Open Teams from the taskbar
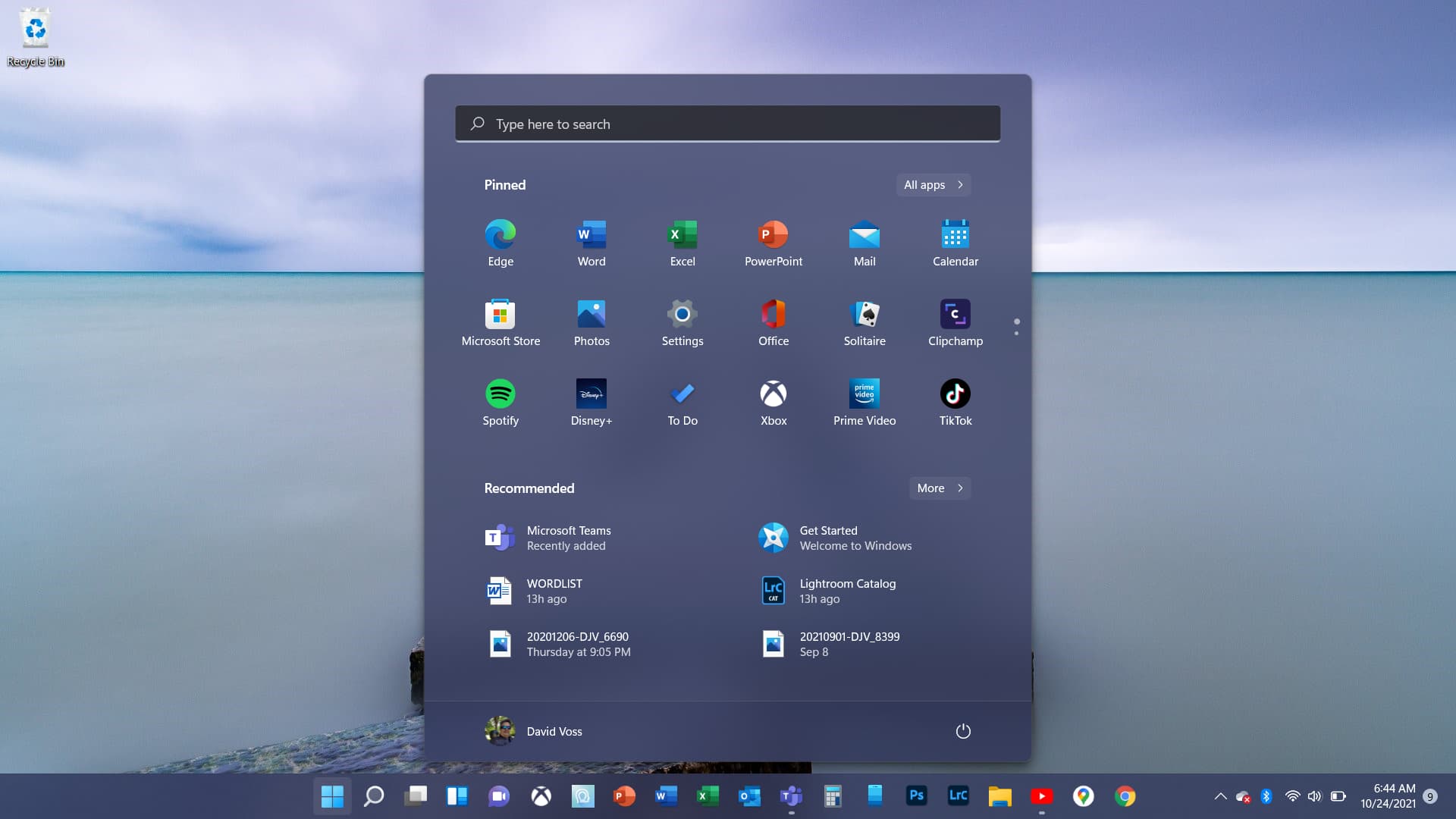 pyautogui.click(x=791, y=796)
